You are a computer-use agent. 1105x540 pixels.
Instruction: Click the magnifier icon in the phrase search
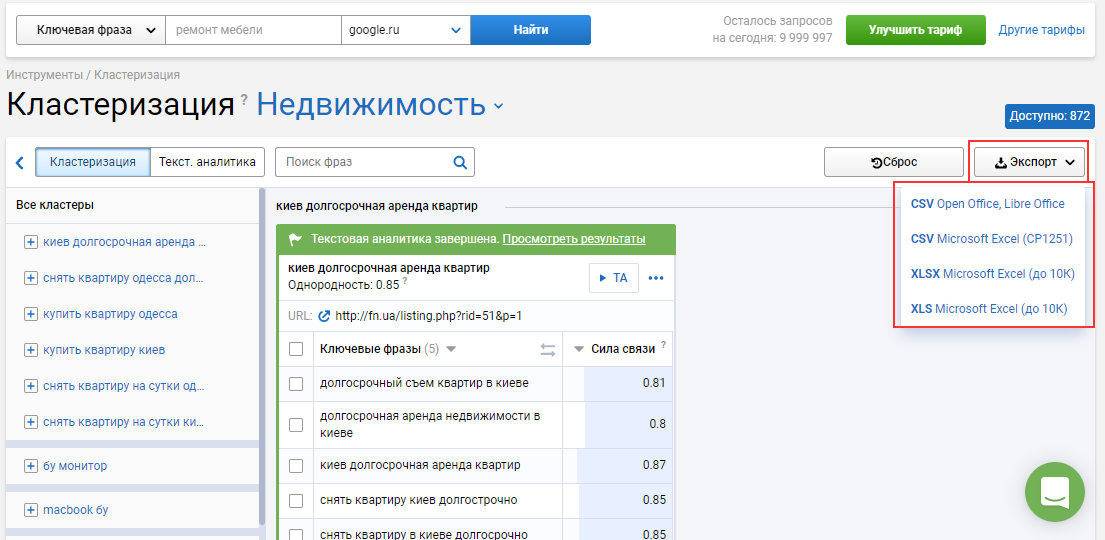click(x=460, y=162)
